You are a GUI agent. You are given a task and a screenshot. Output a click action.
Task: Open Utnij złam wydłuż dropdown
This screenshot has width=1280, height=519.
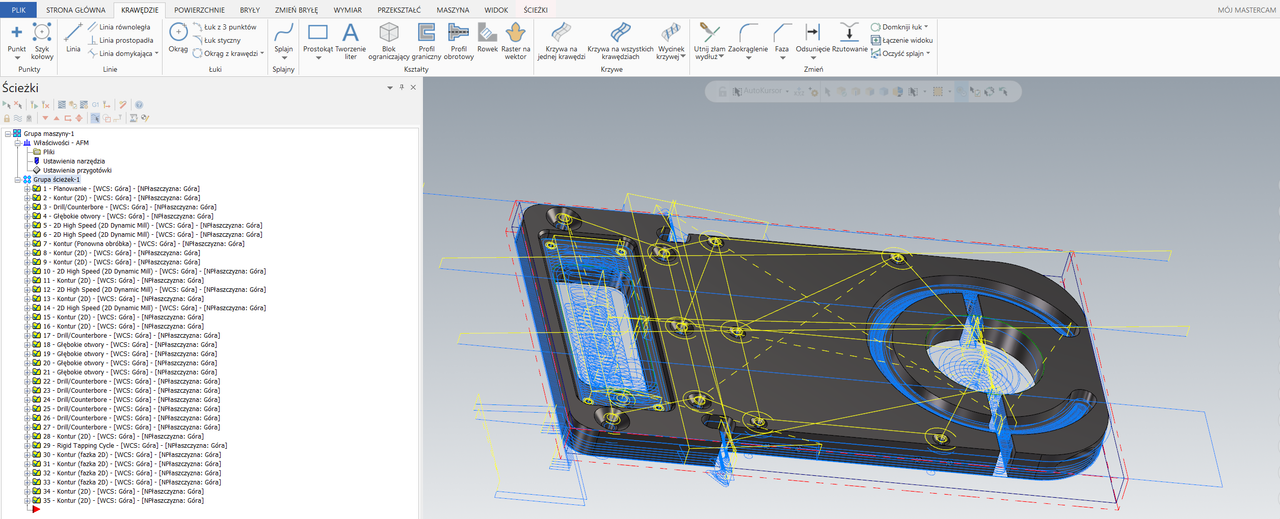(722, 56)
